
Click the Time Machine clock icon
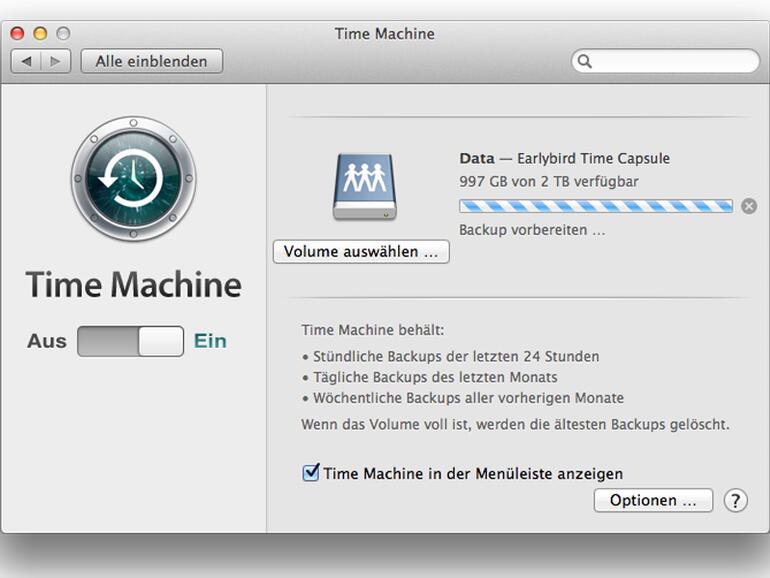click(x=134, y=179)
